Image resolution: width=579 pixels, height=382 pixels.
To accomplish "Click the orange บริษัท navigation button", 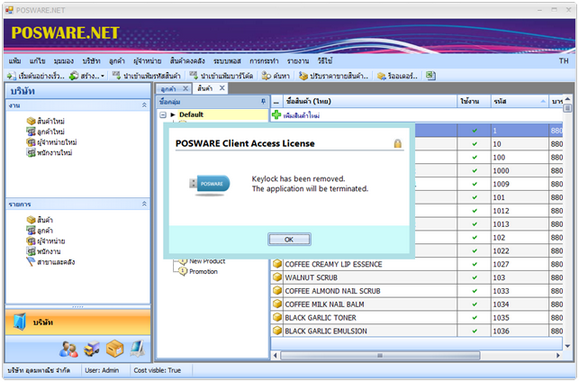I will (x=78, y=322).
